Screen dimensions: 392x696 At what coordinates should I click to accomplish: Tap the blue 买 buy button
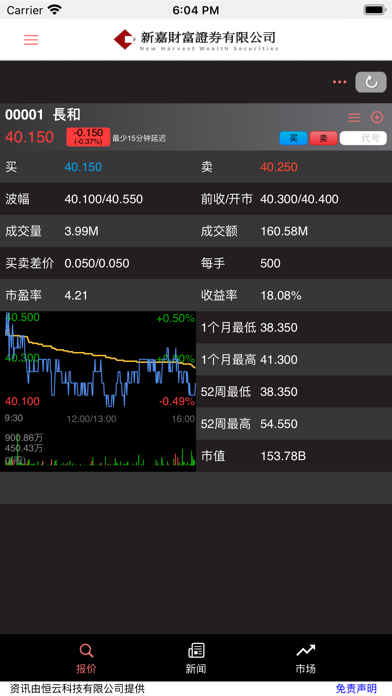293,138
